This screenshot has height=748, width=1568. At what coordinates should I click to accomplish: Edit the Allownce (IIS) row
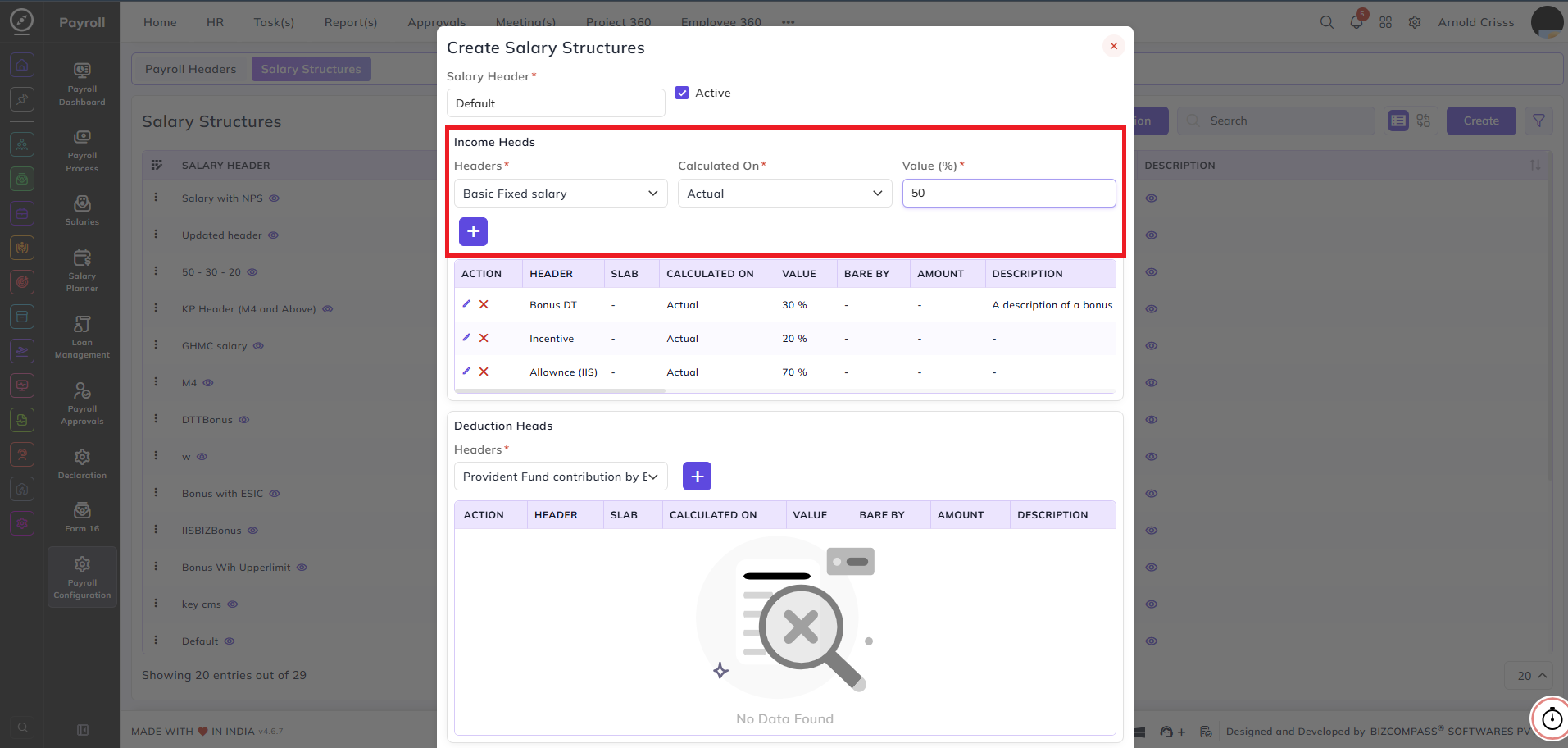coord(466,371)
